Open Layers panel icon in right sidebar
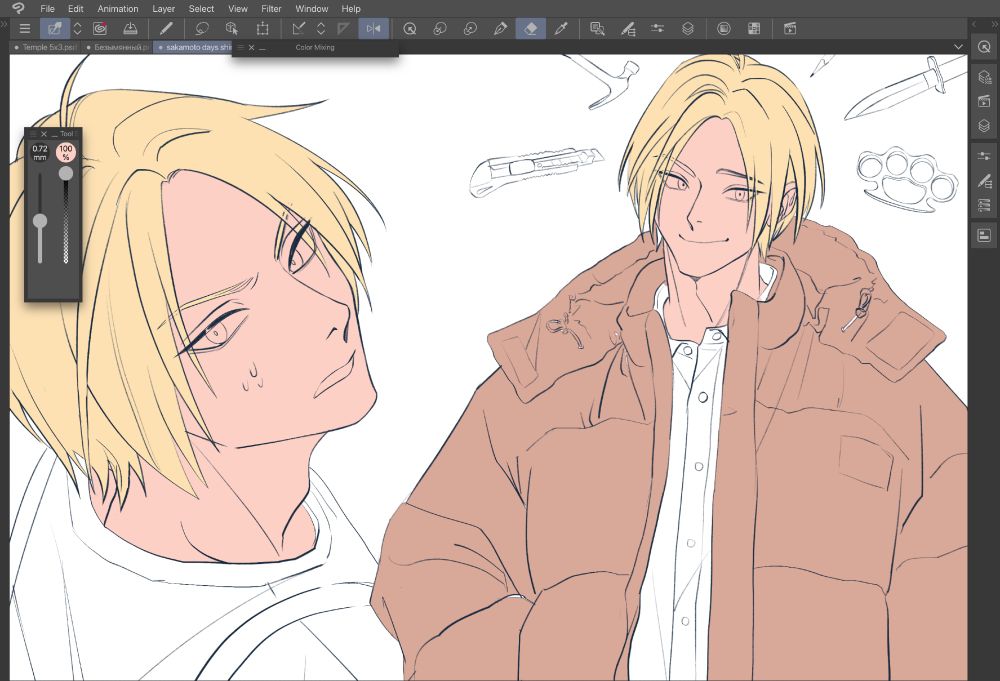 (984, 126)
